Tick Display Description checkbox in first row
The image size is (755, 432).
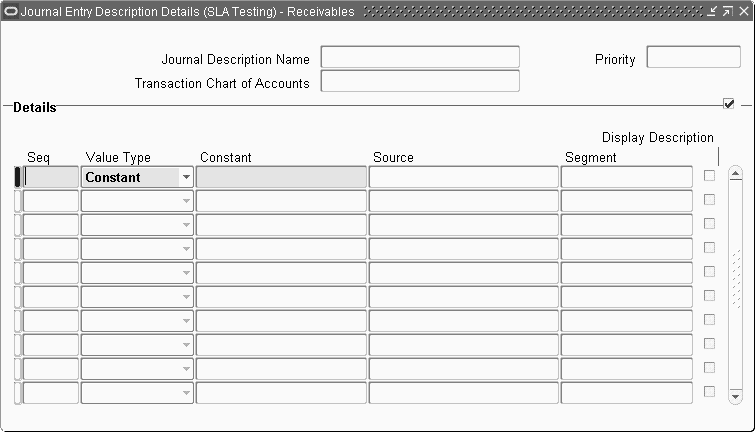(709, 176)
